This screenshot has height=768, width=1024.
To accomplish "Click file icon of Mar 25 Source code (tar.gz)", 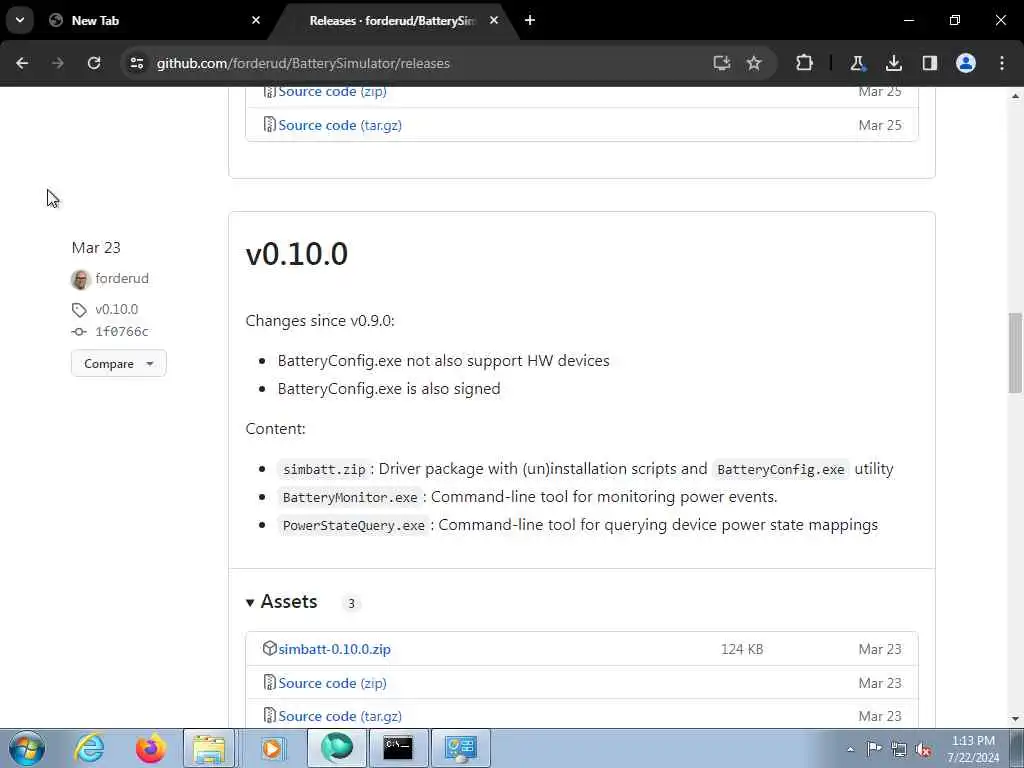I will [269, 124].
